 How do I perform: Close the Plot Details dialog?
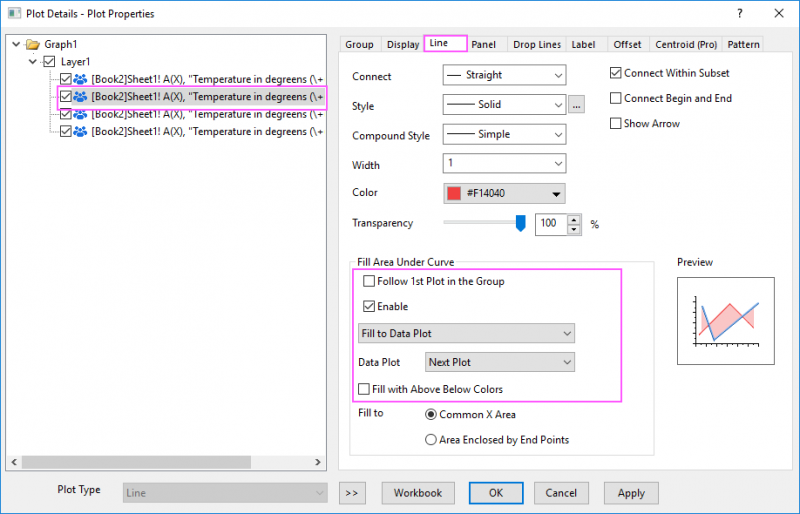779,13
